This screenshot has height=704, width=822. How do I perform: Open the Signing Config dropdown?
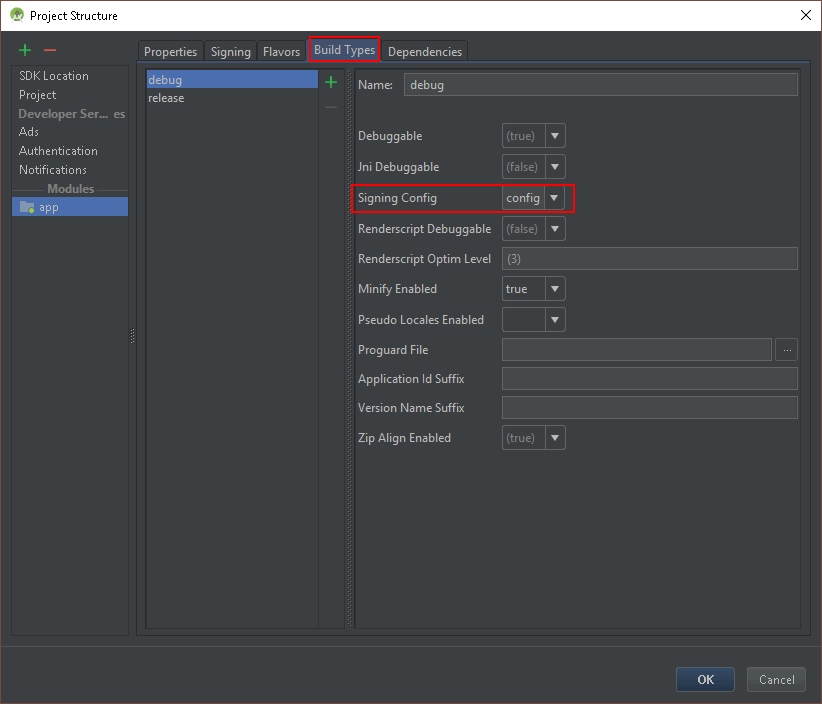pyautogui.click(x=555, y=197)
